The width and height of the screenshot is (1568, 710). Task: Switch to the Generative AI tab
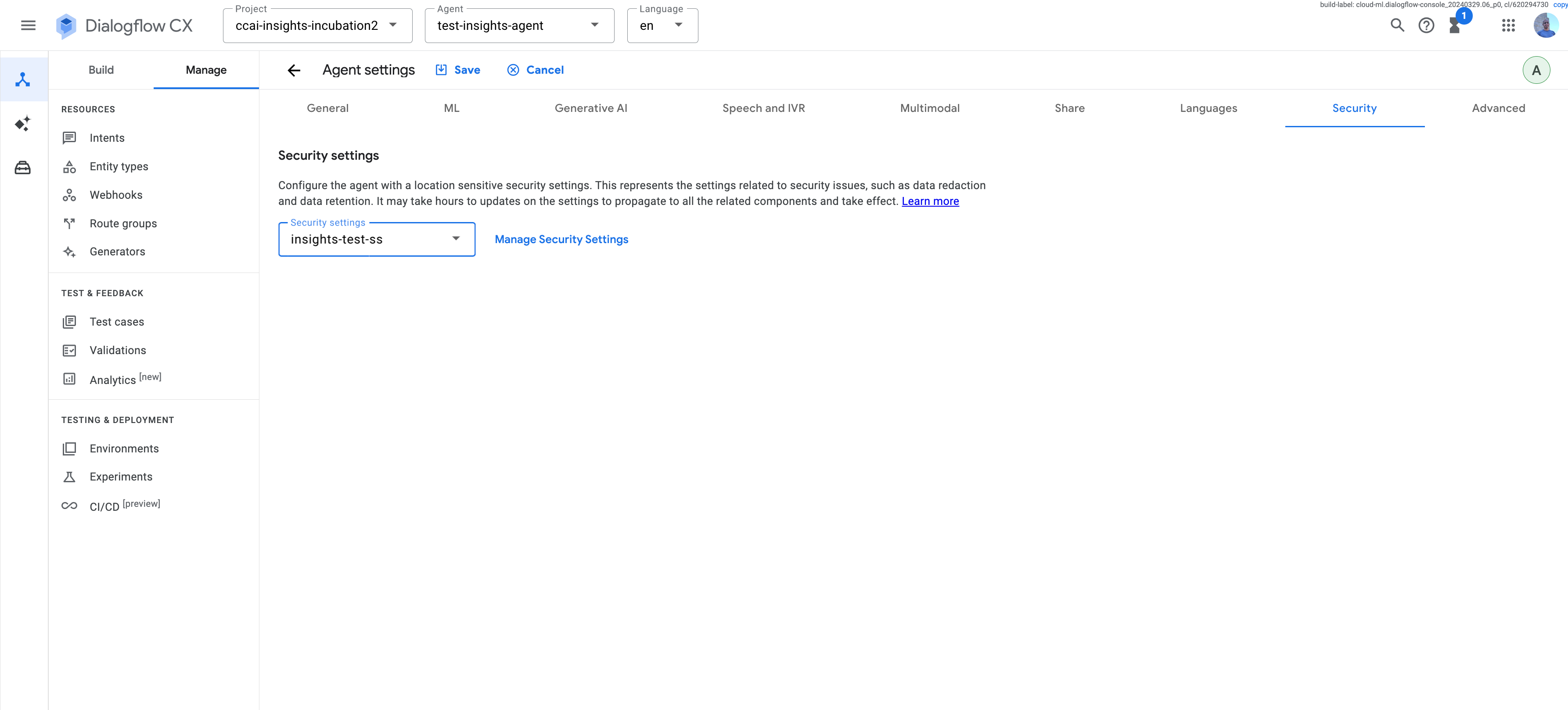click(x=590, y=108)
